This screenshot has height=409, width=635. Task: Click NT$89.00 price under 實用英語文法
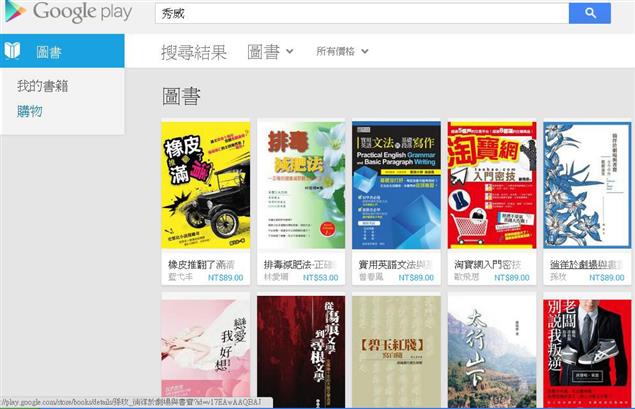pyautogui.click(x=416, y=278)
